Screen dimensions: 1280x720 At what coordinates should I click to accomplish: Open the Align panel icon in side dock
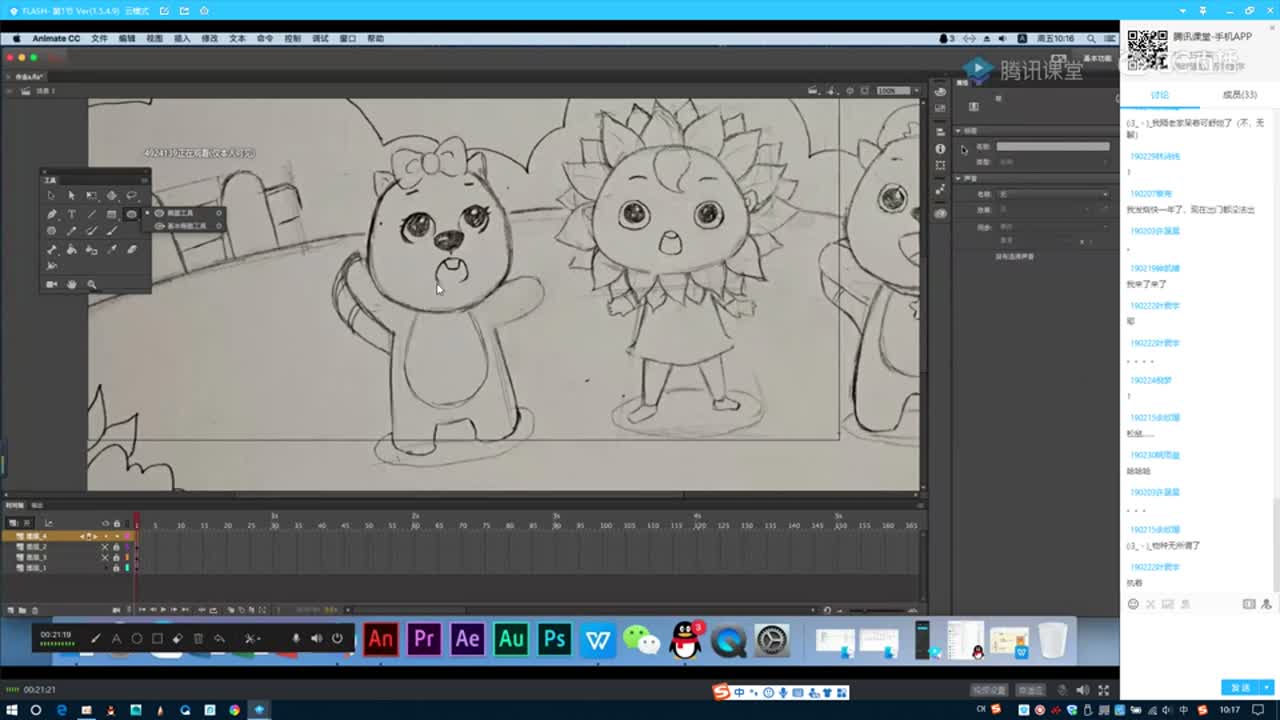point(940,132)
